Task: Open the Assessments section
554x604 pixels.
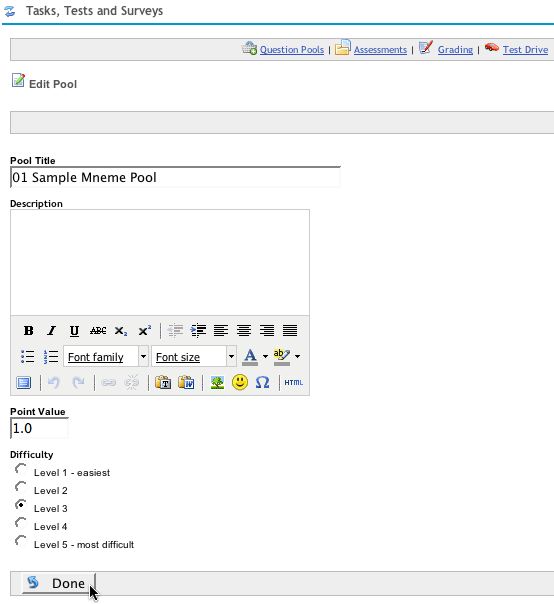Action: coord(380,50)
